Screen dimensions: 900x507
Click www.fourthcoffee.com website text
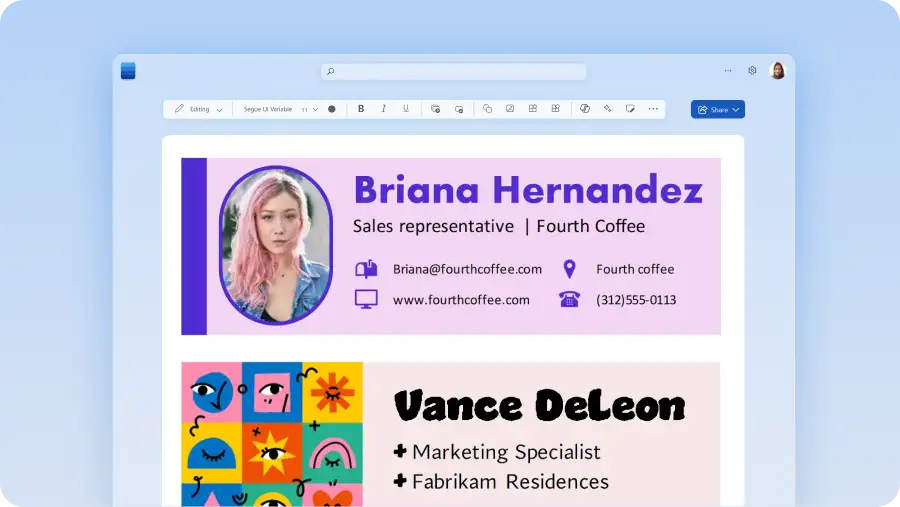click(461, 300)
